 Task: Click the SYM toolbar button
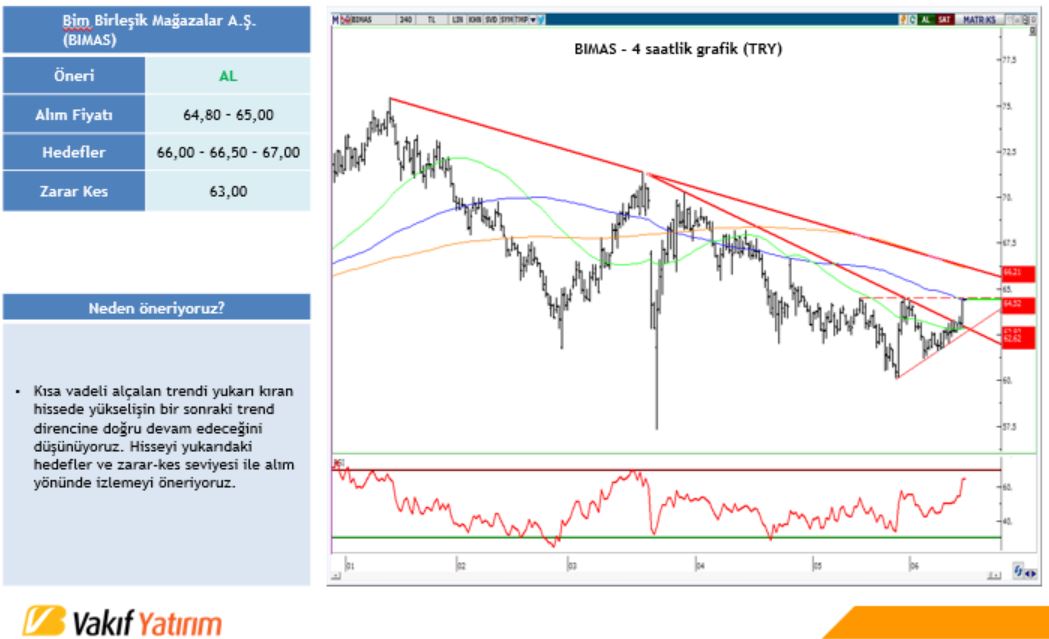[x=506, y=20]
